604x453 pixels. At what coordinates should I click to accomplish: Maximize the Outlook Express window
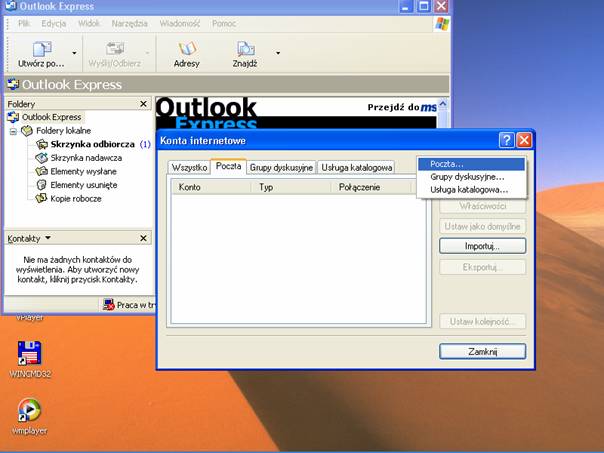coord(423,6)
